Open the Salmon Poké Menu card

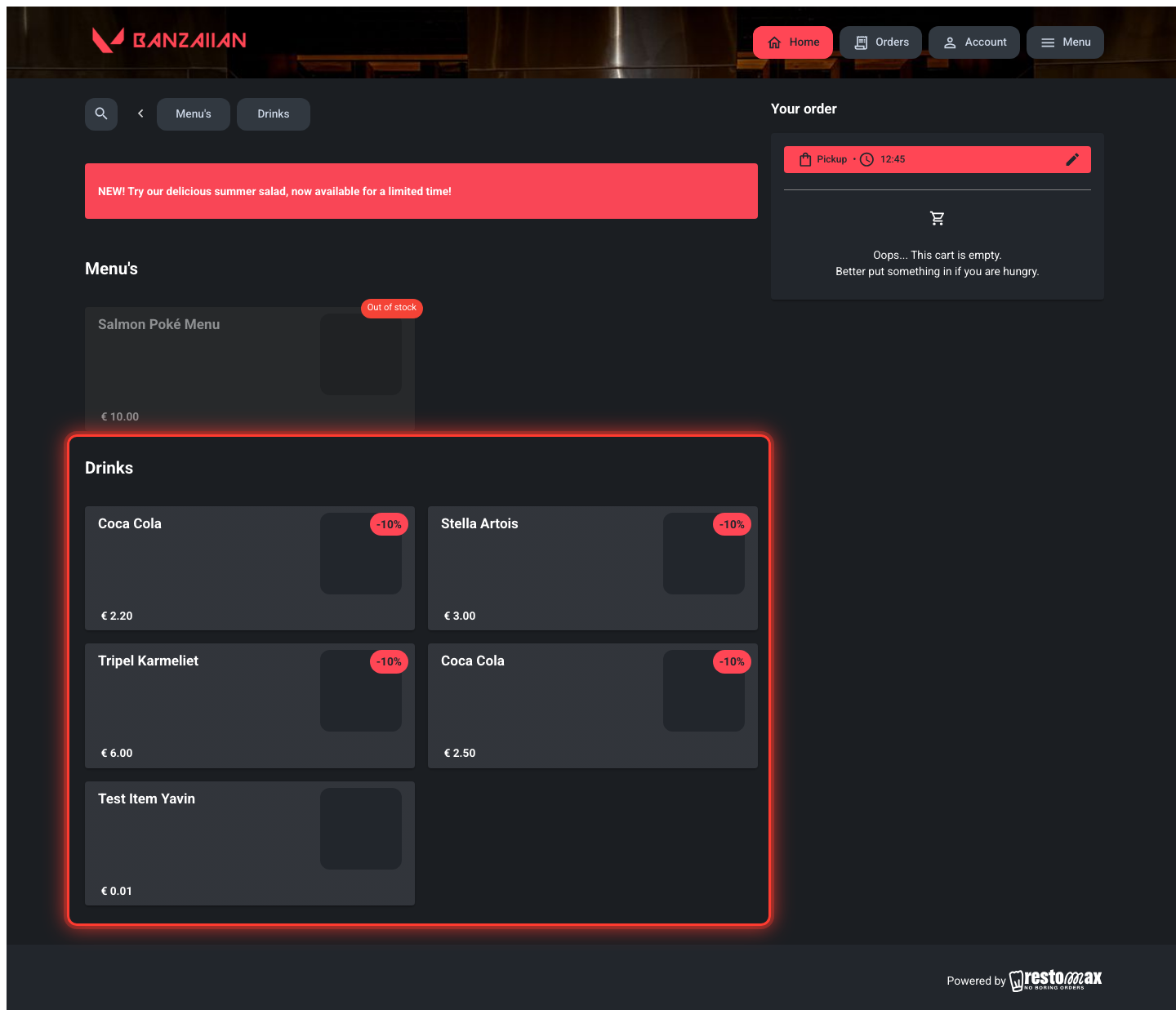click(250, 369)
